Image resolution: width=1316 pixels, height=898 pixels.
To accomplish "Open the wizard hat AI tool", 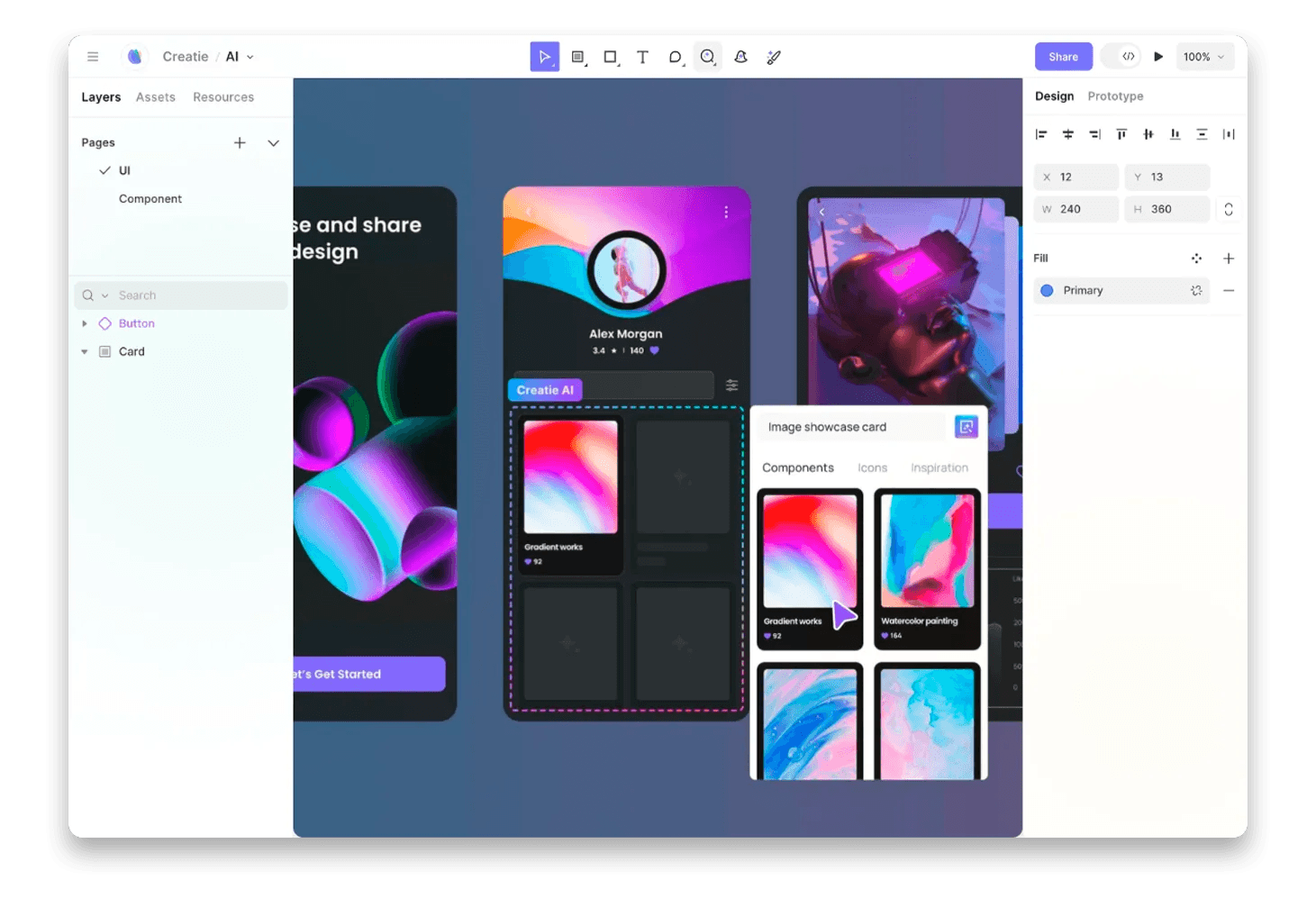I will 740,57.
